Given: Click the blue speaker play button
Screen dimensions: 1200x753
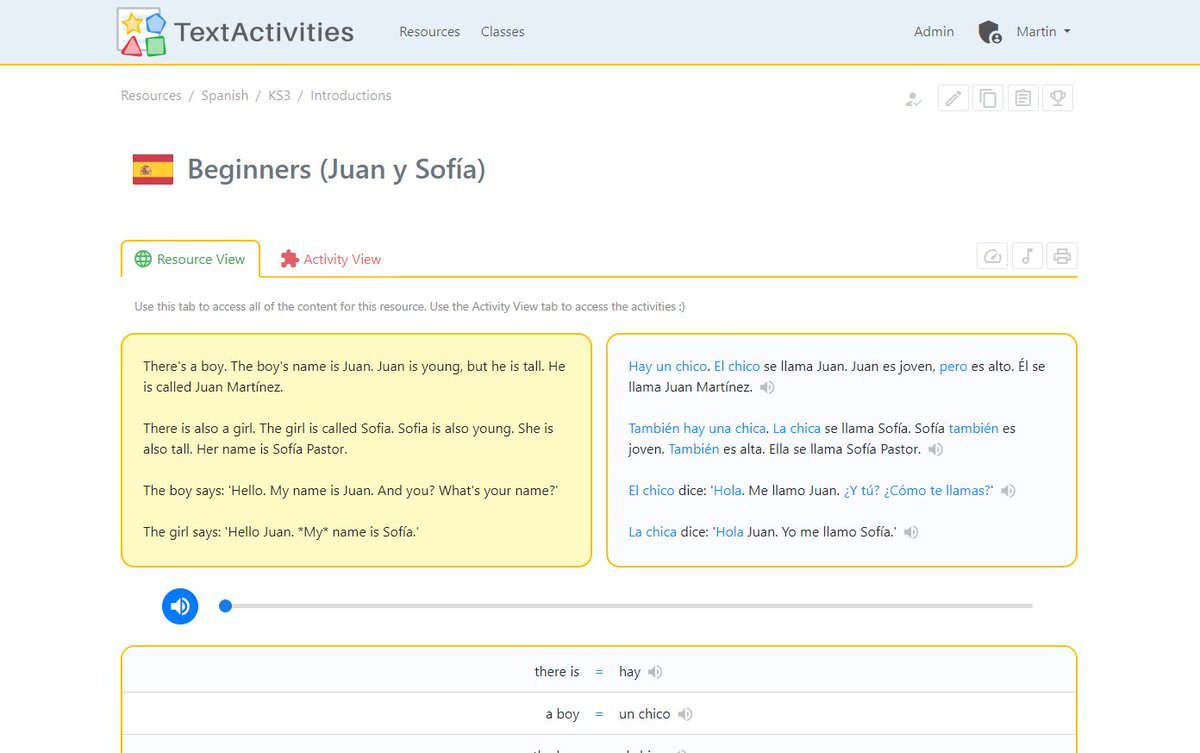Looking at the screenshot, I should 180,606.
